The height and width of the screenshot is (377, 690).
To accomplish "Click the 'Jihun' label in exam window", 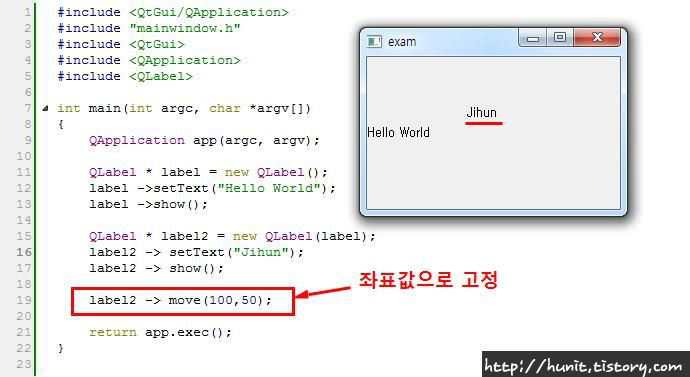I will coord(482,113).
